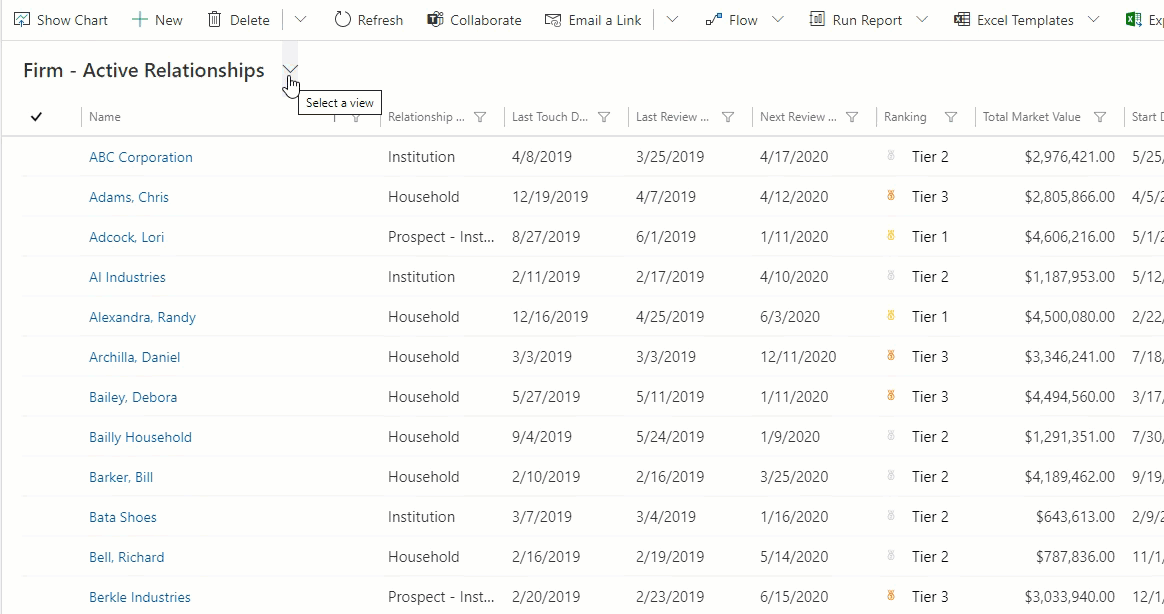Click the Excel Templates icon
This screenshot has height=614, width=1164.
tap(962, 20)
